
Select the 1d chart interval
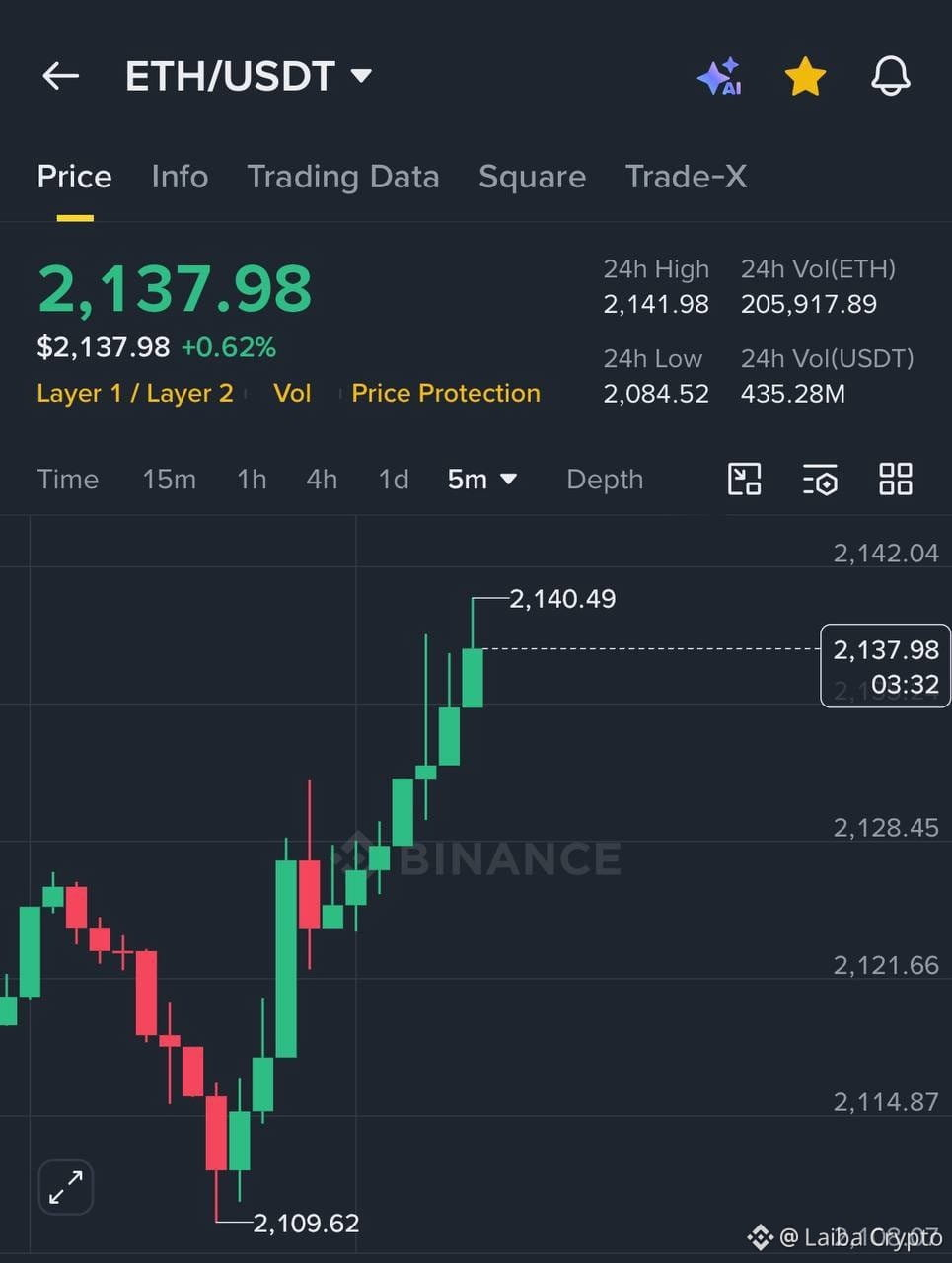tap(394, 480)
